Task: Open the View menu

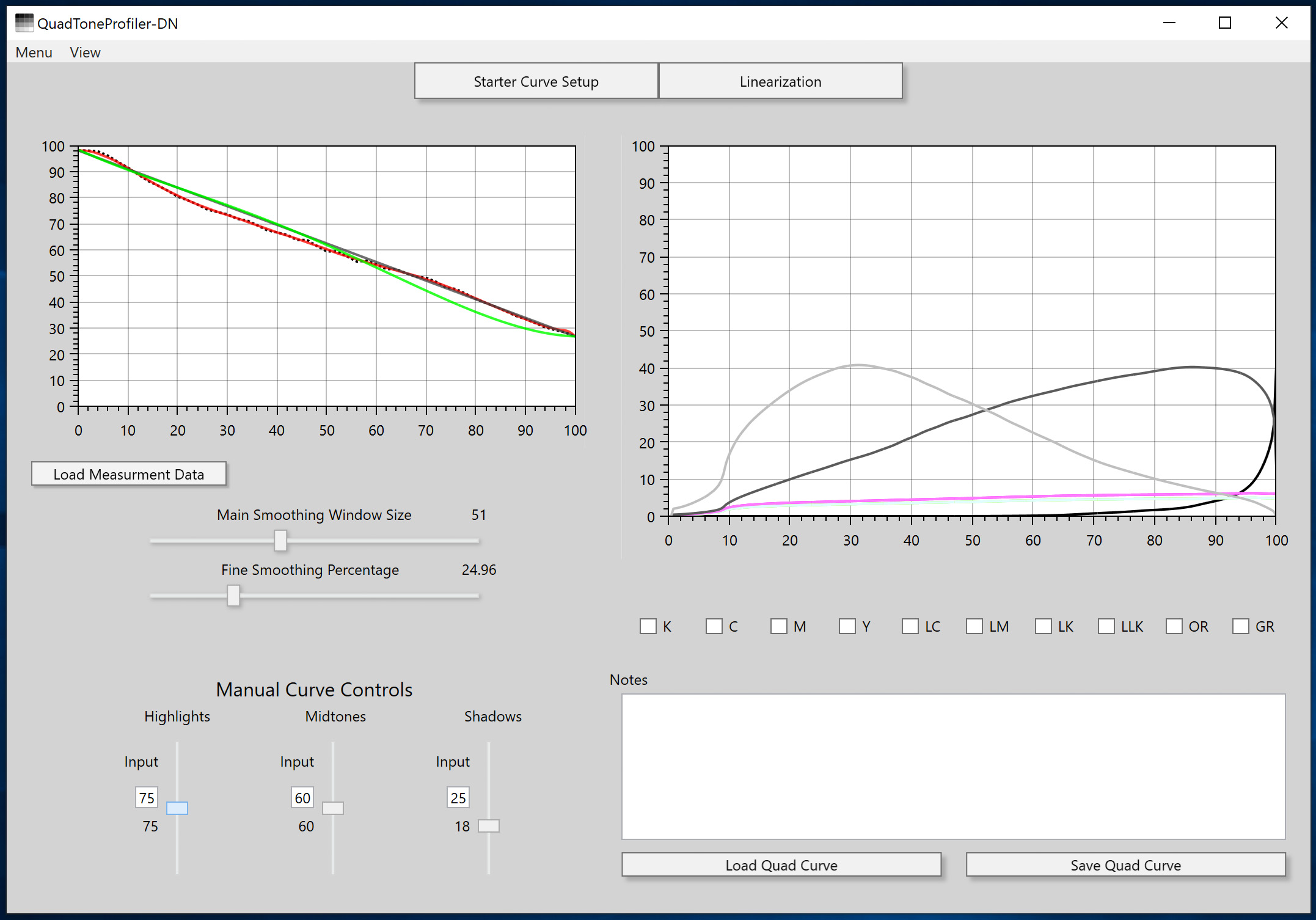Action: [x=85, y=53]
